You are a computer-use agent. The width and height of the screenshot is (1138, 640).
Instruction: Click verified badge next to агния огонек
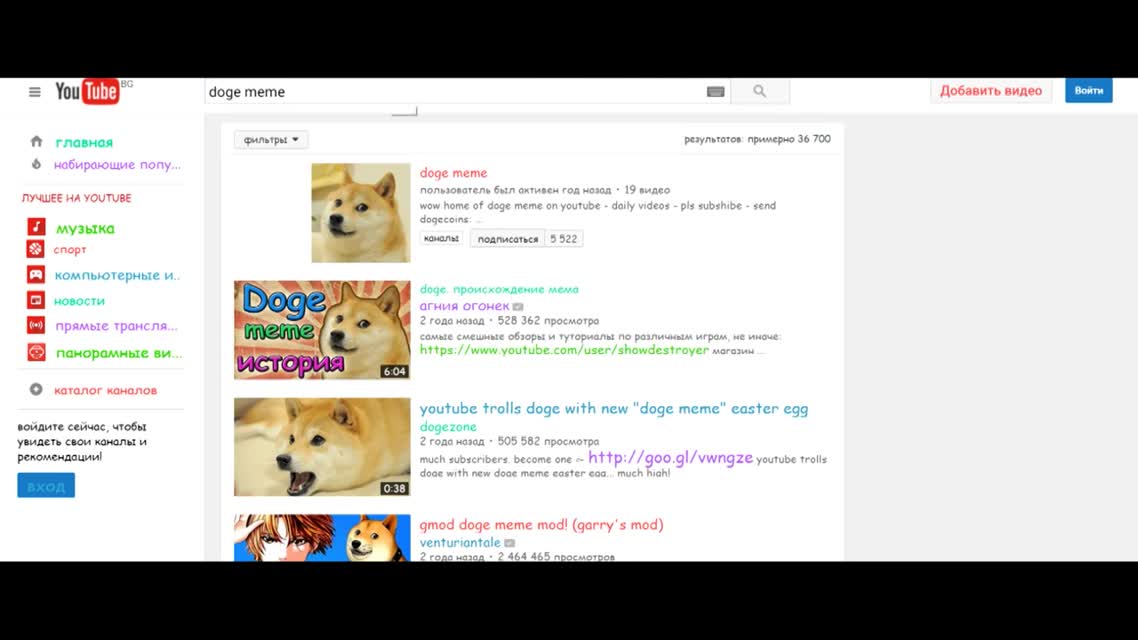517,307
